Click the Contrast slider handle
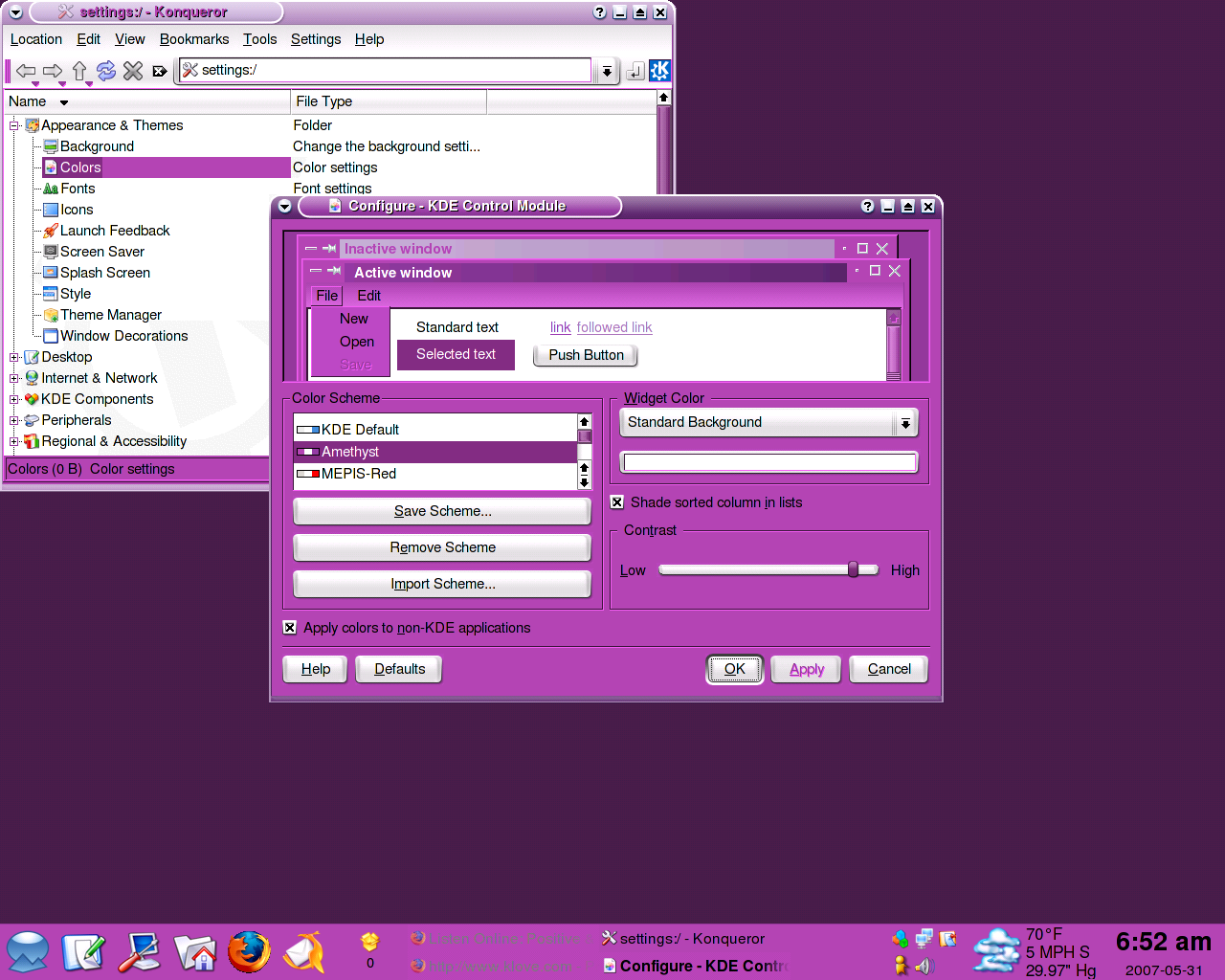The height and width of the screenshot is (980, 1225). click(x=853, y=569)
